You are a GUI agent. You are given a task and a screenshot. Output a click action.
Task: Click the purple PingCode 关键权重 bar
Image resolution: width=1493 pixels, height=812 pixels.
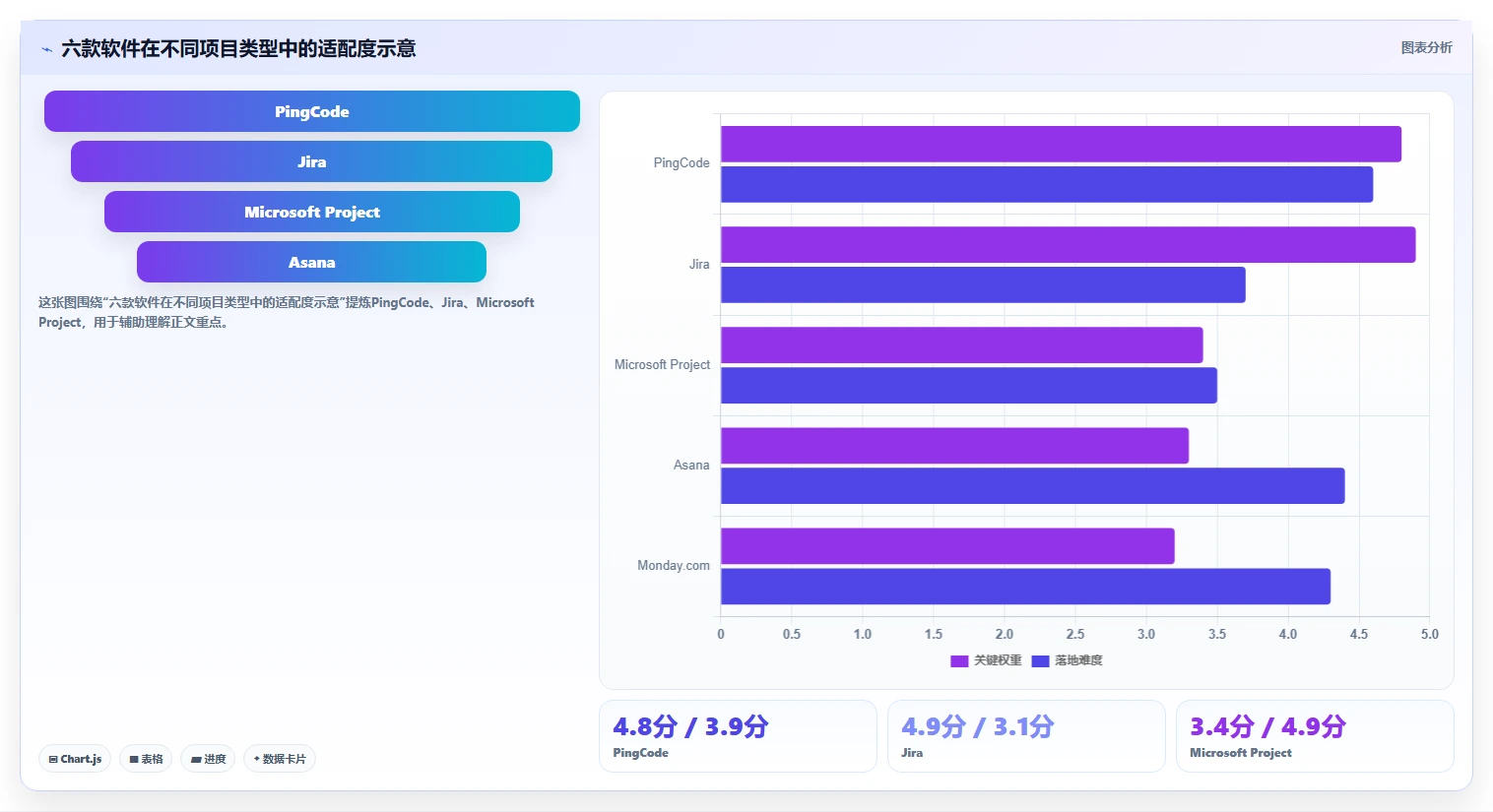point(1061,144)
